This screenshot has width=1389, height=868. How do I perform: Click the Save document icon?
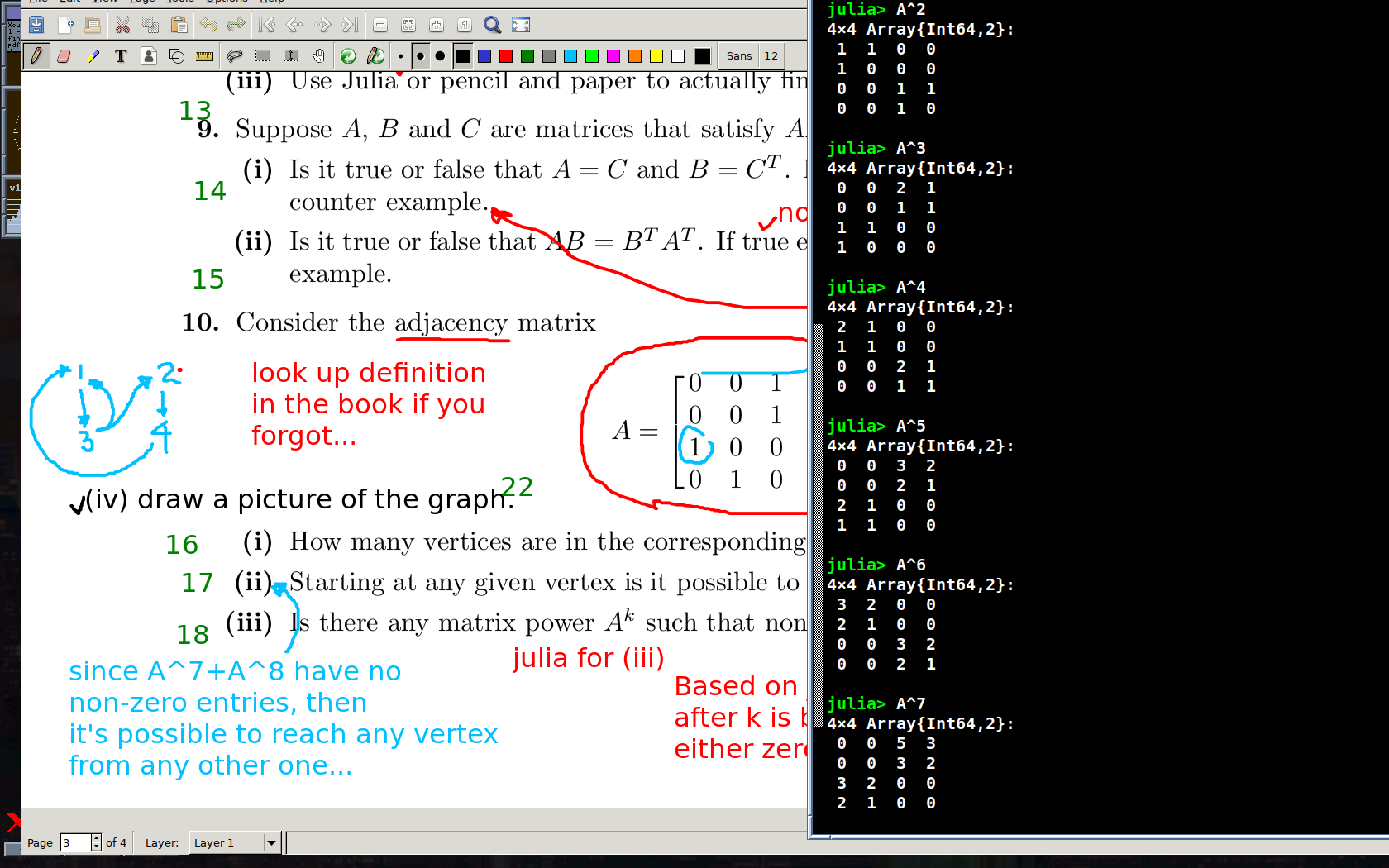click(36, 25)
